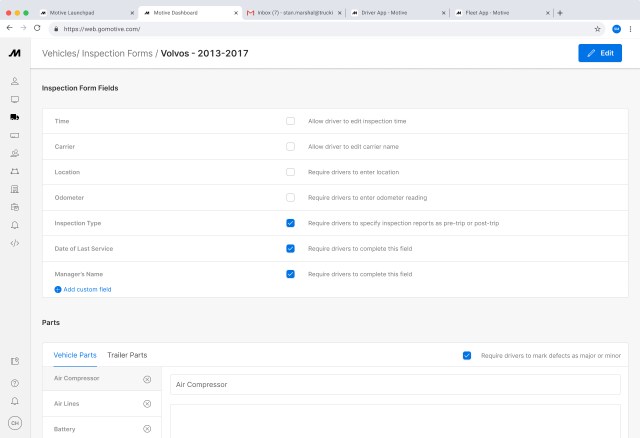Open user avatar at sidebar bottom
This screenshot has width=640, height=438.
[x=14, y=422]
